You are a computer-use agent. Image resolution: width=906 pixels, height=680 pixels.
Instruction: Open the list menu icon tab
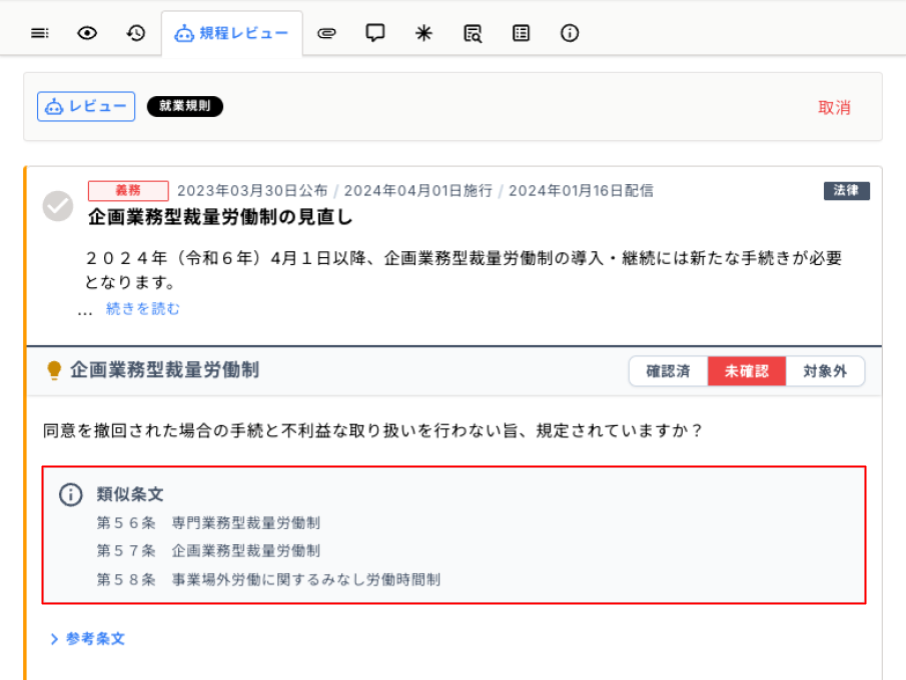[39, 33]
